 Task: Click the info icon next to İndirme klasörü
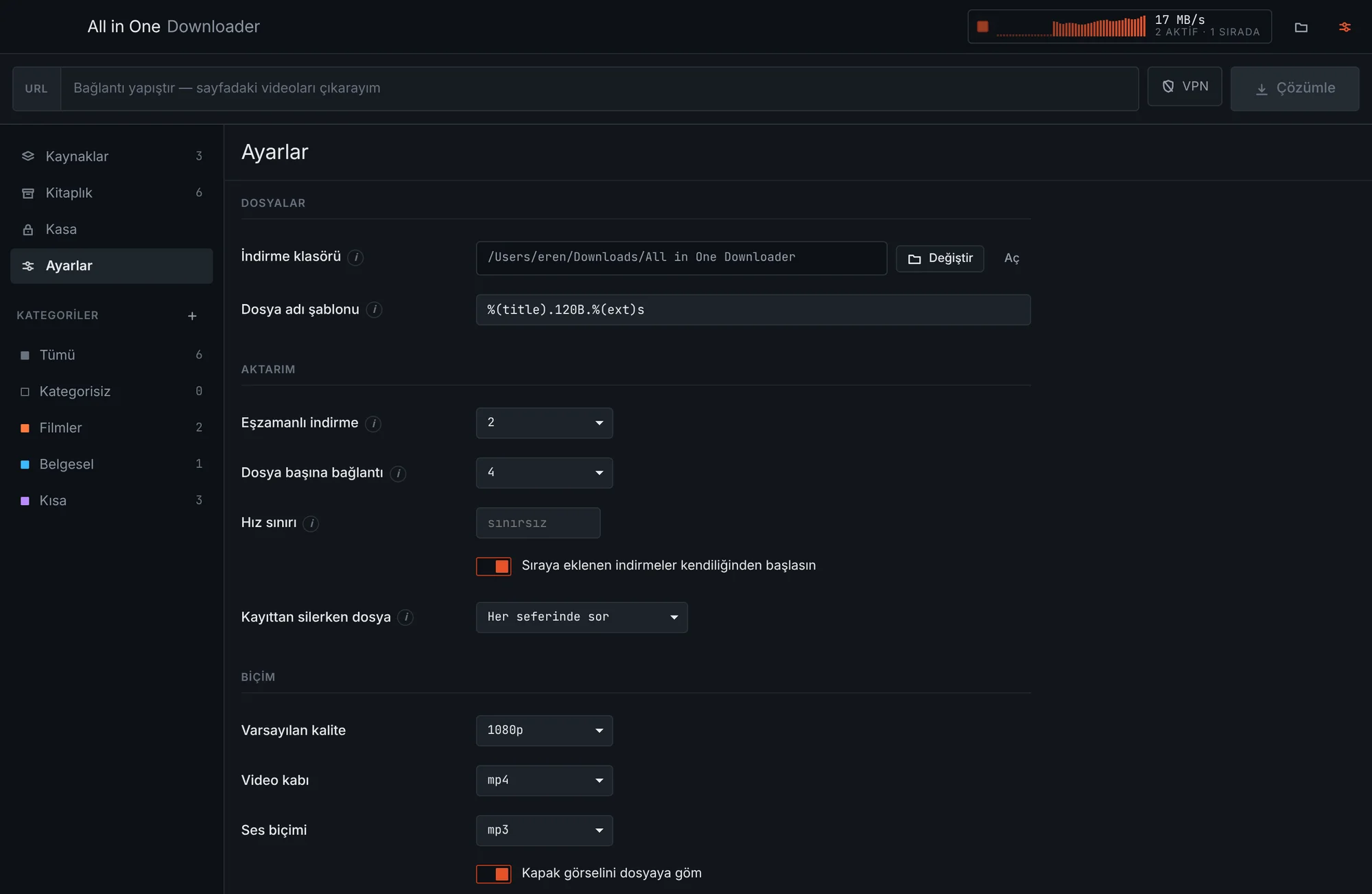[355, 257]
